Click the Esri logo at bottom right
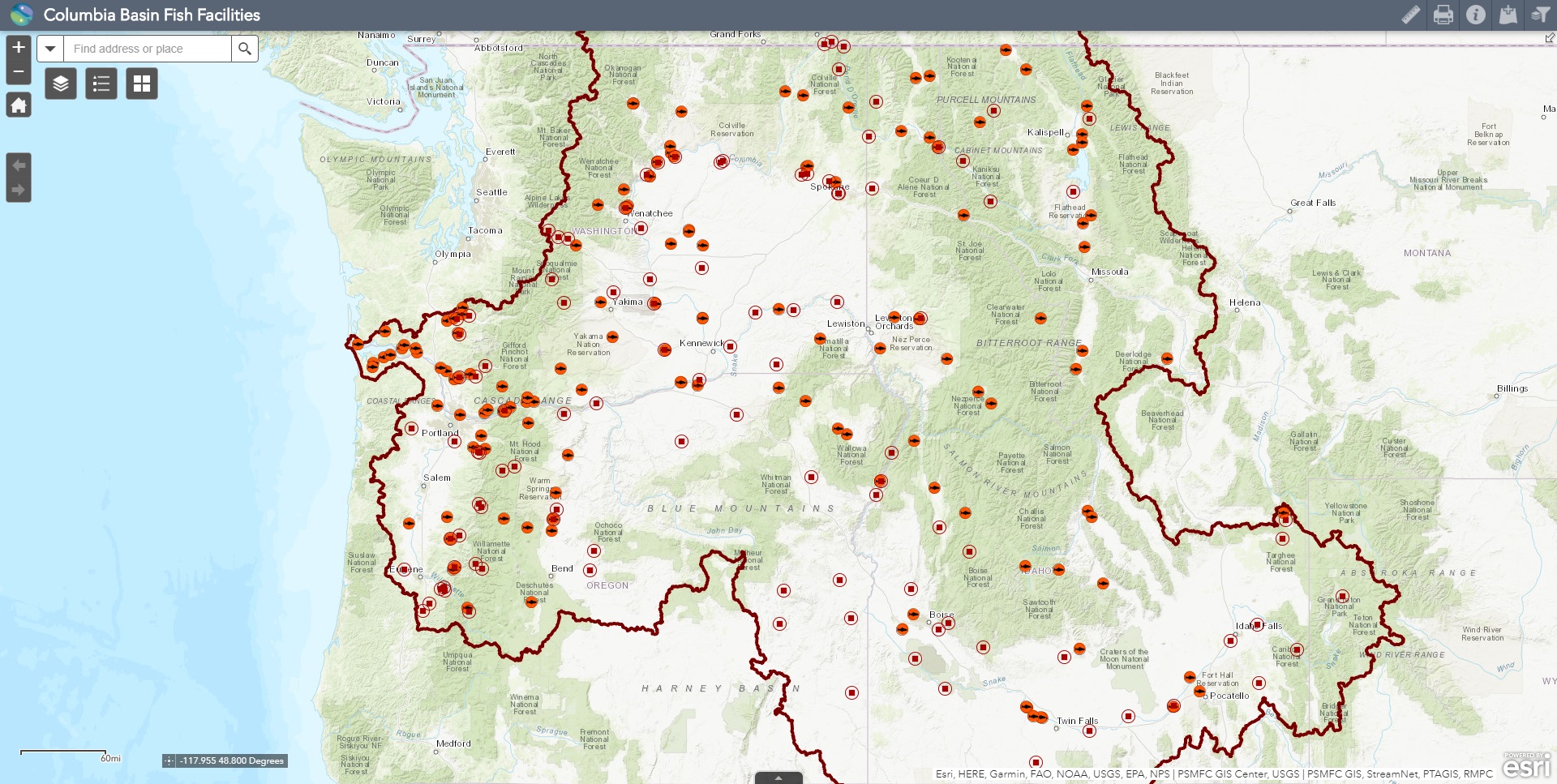 [1527, 765]
